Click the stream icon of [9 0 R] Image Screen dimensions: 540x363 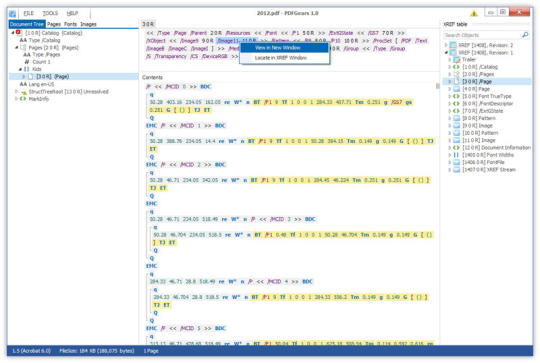click(457, 125)
